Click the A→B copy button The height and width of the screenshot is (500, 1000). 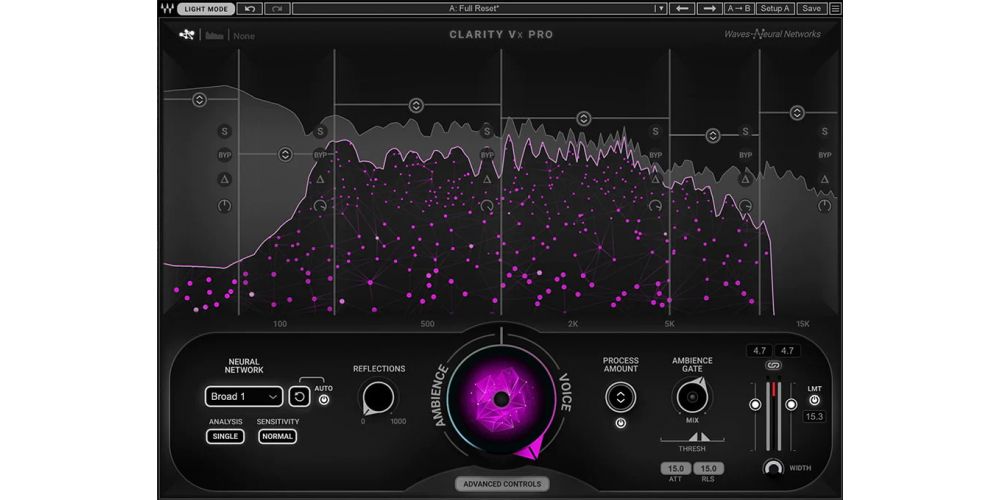point(740,9)
